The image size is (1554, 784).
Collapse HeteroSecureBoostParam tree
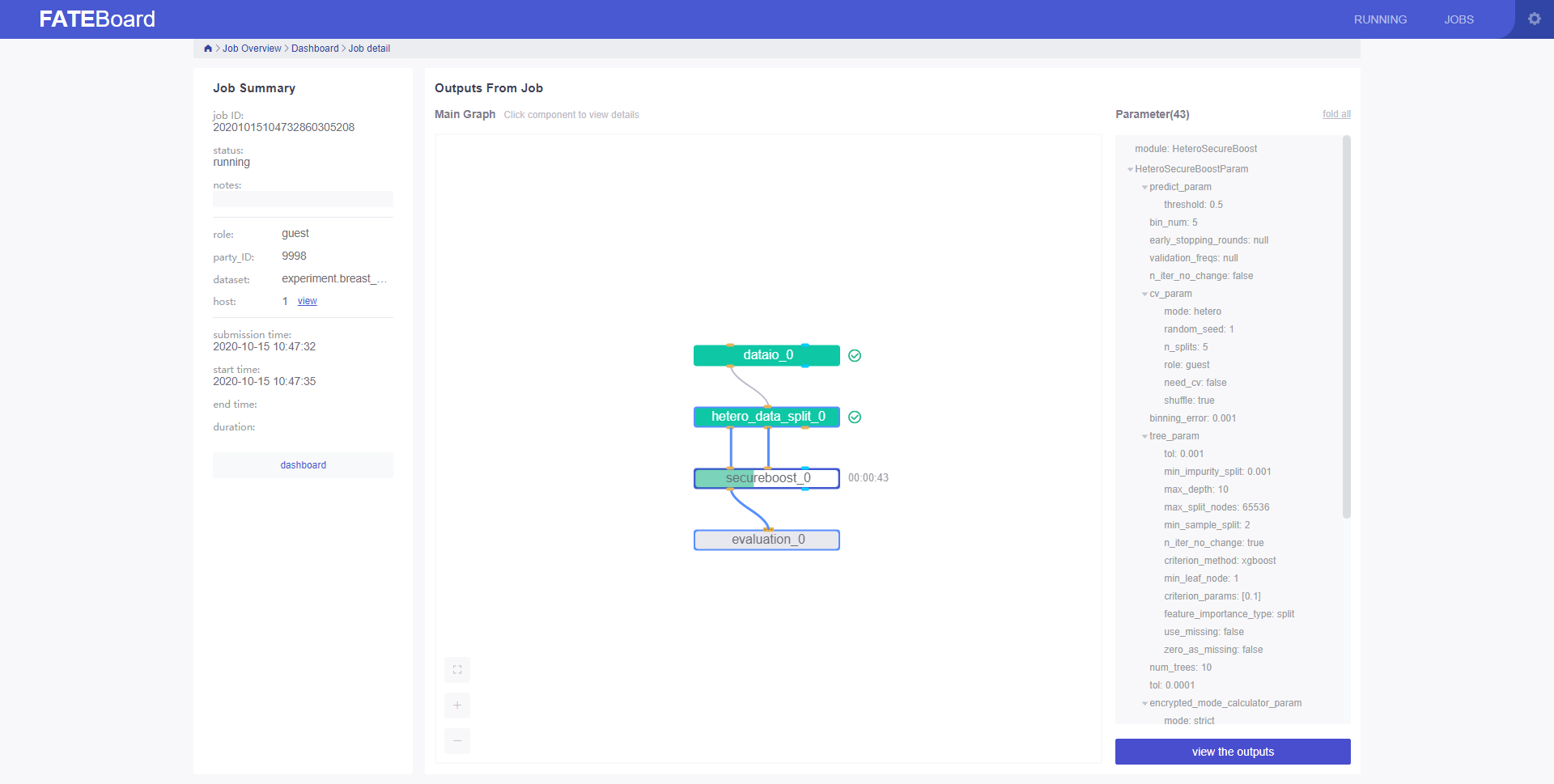[x=1130, y=169]
